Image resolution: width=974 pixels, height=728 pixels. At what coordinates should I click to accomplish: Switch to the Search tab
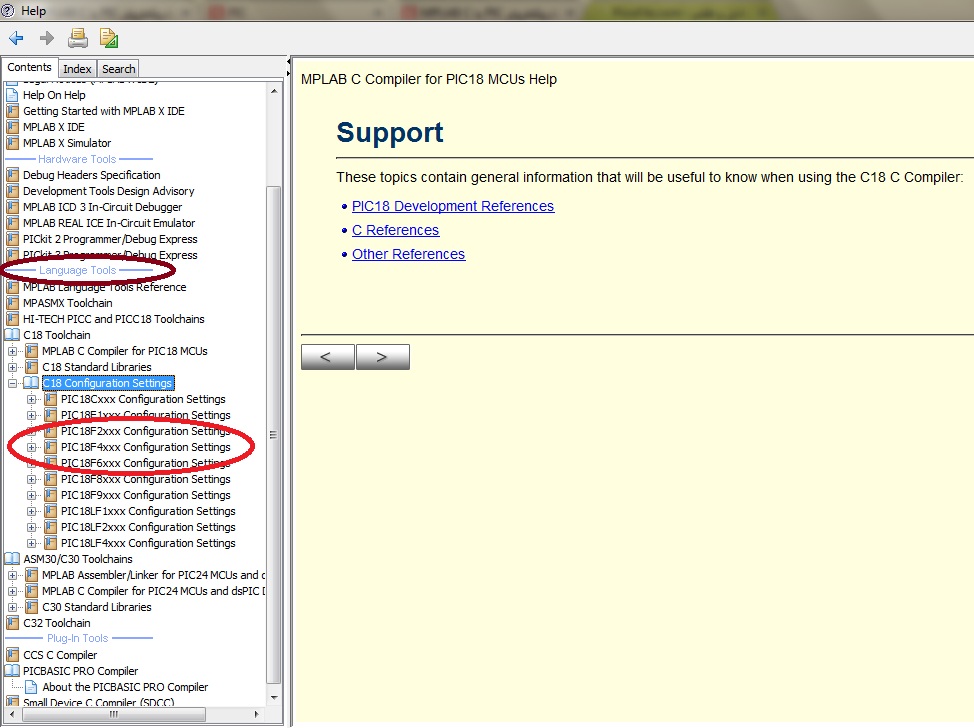(x=118, y=69)
